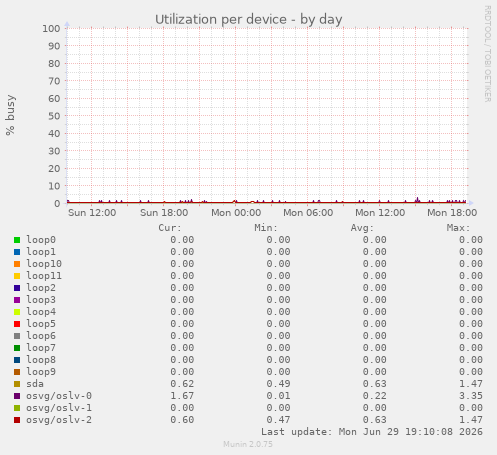Click the '% busy' y-axis label
This screenshot has width=497, height=455.
point(10,115)
